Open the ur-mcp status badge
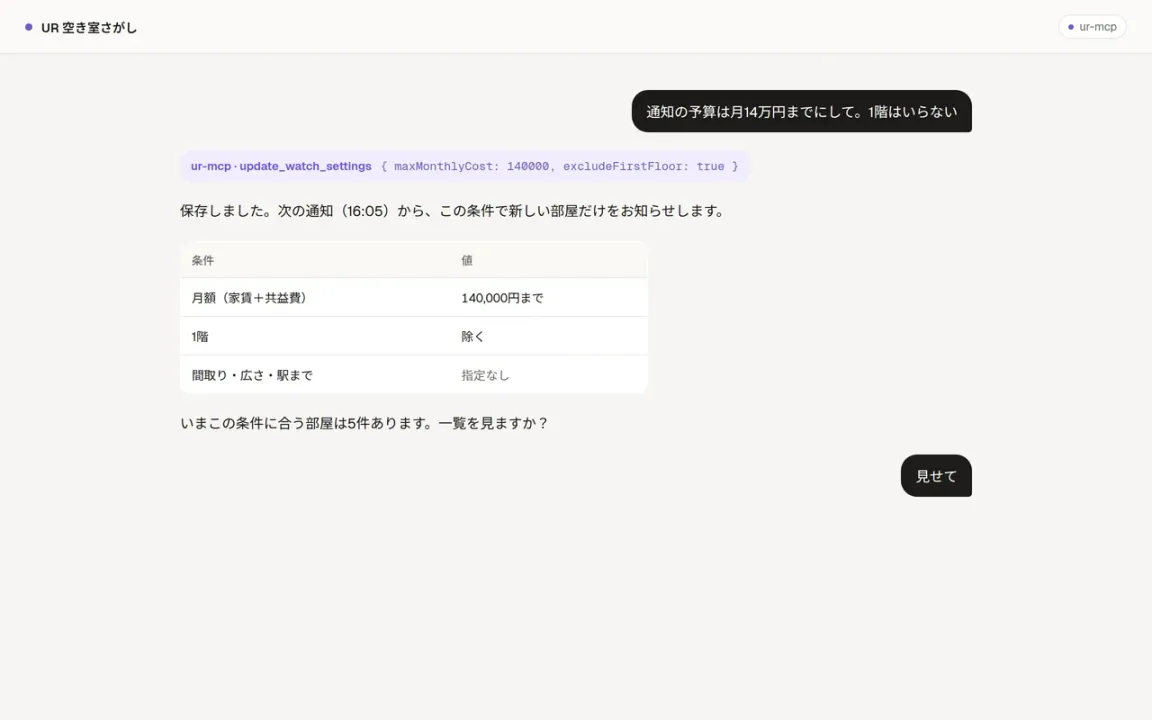 coord(1092,27)
